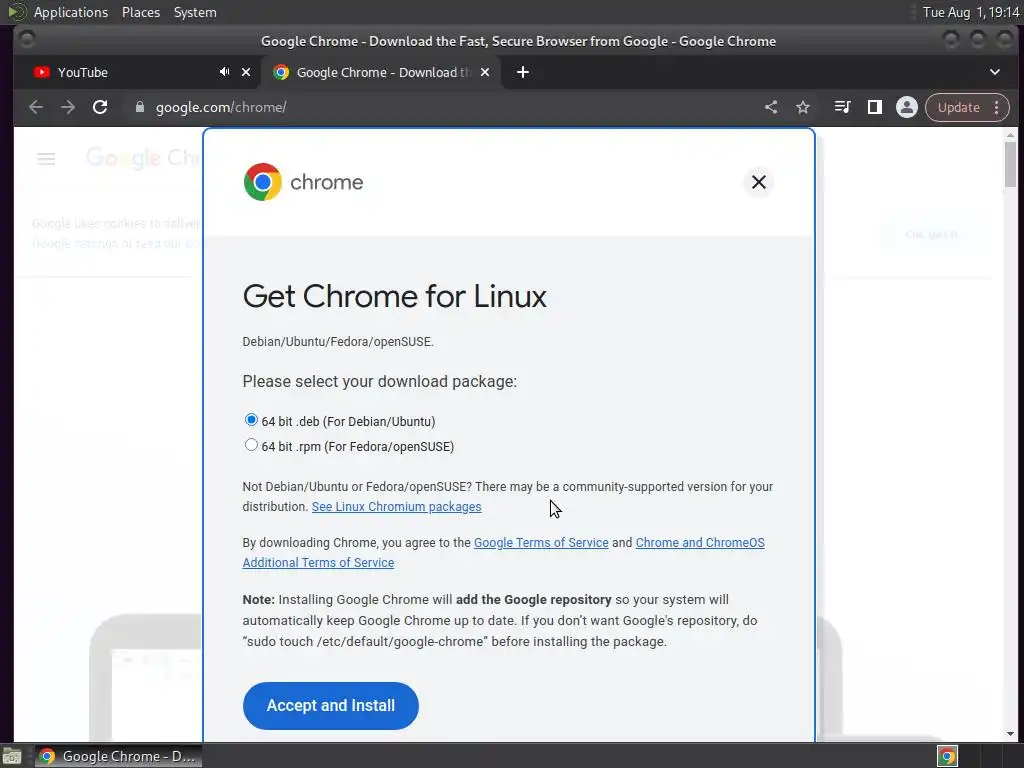Image resolution: width=1024 pixels, height=768 pixels.
Task: Click Accept and Install button
Action: tap(330, 705)
